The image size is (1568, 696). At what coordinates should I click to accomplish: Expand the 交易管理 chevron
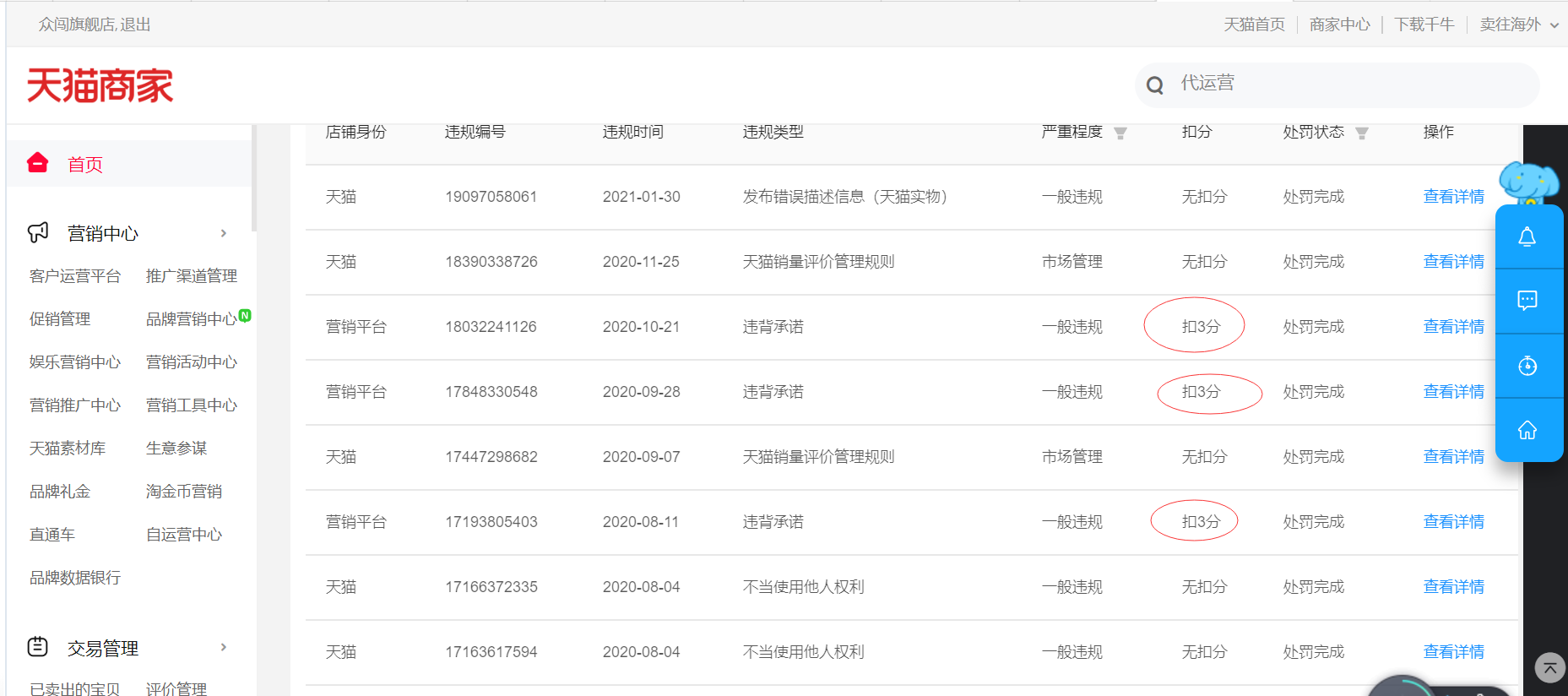tap(224, 647)
